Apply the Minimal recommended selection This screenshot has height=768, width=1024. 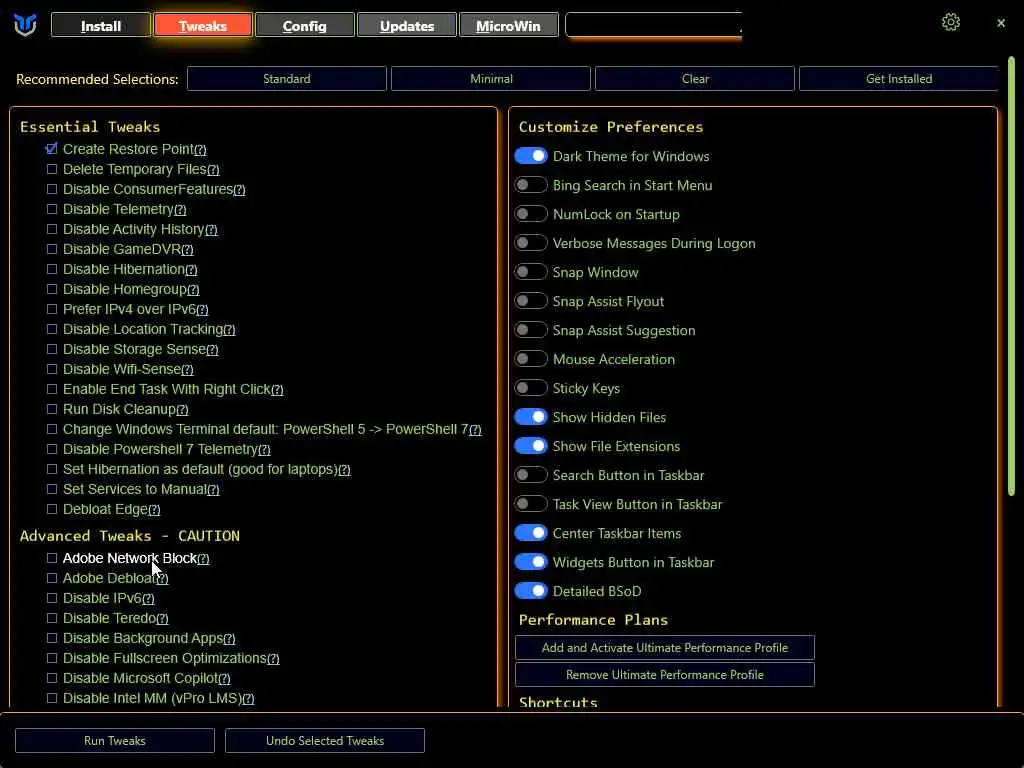coord(491,79)
